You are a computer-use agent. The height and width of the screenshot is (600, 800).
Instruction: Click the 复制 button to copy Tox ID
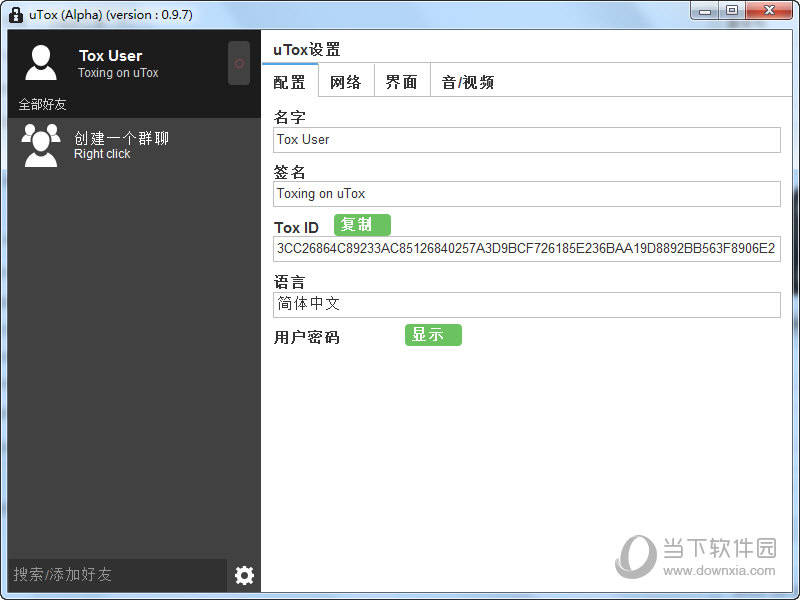pos(362,225)
